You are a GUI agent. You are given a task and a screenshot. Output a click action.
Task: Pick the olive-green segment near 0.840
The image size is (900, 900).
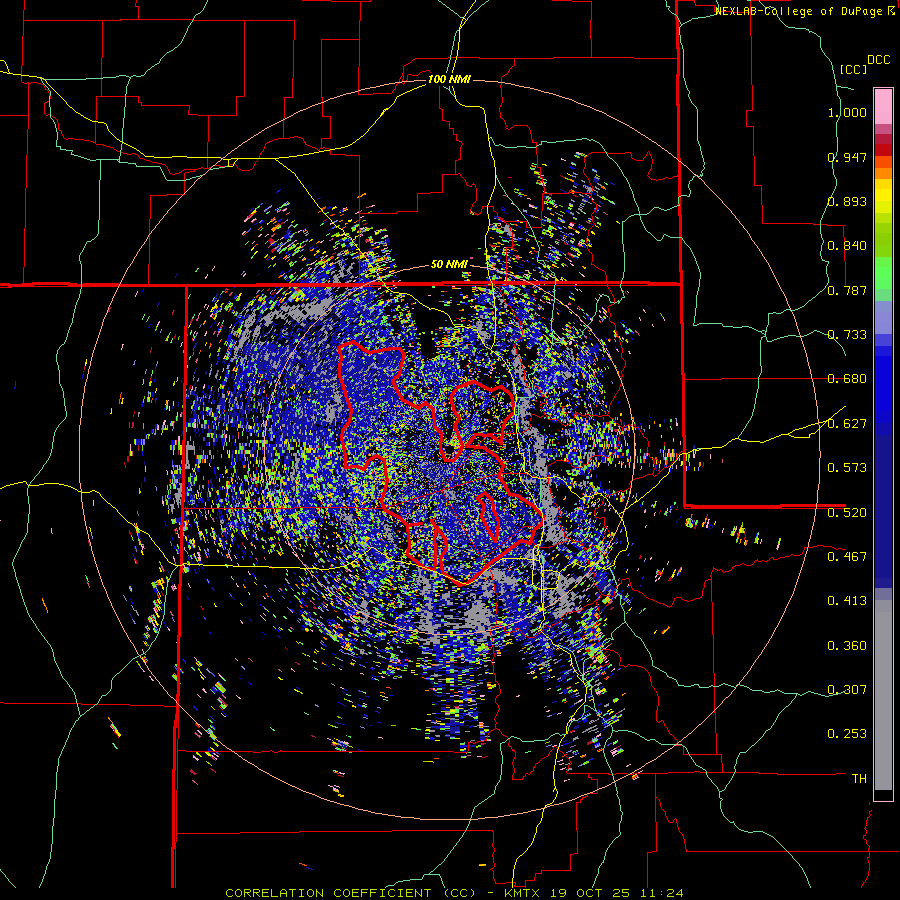883,239
